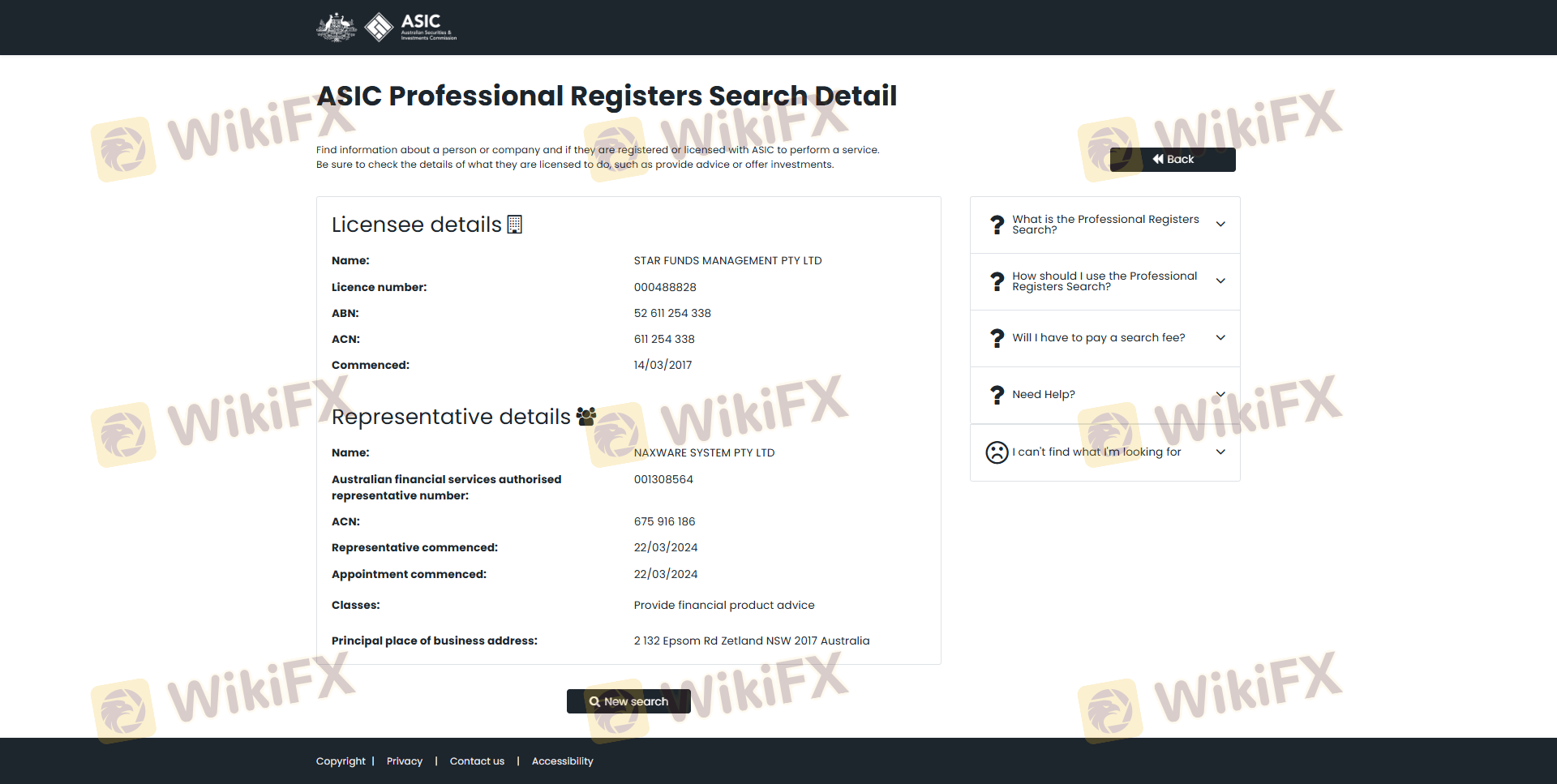This screenshot has width=1557, height=784.
Task: Click question mark icon beside search fee question
Action: tap(997, 338)
